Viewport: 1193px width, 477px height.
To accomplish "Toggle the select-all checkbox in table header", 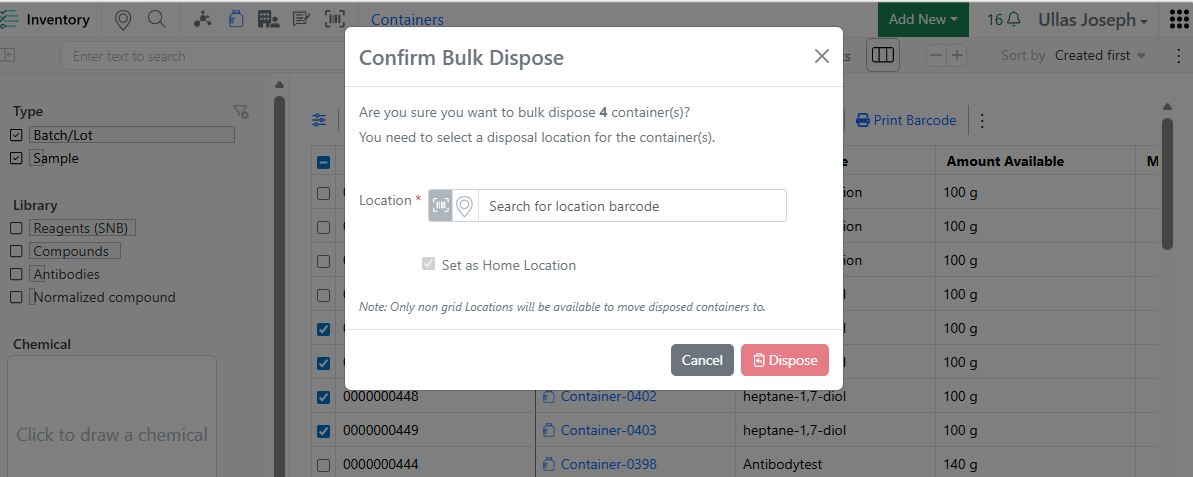I will (323, 162).
